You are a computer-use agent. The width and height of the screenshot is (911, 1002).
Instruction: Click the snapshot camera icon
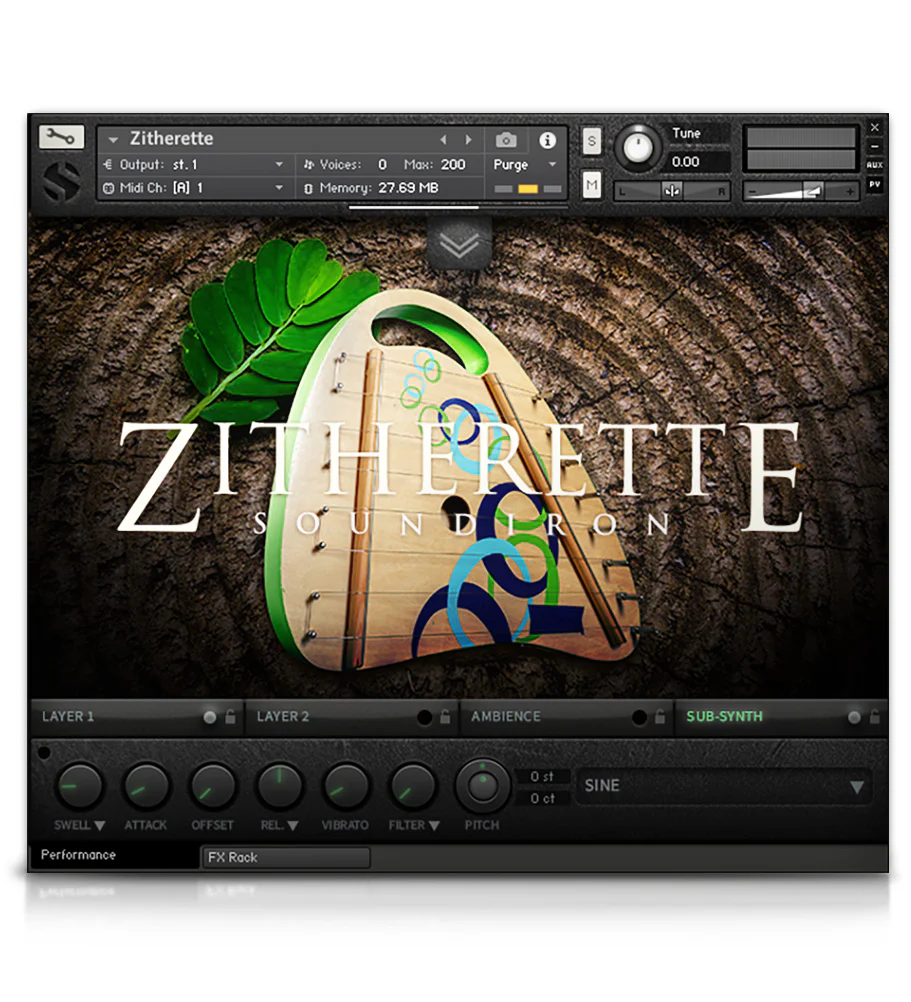point(508,141)
